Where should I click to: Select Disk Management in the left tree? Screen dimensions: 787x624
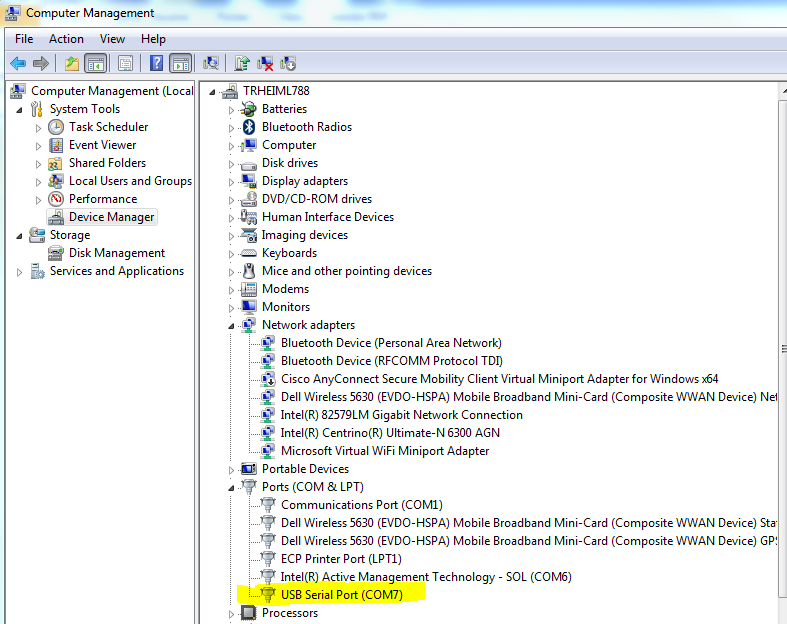[x=116, y=253]
